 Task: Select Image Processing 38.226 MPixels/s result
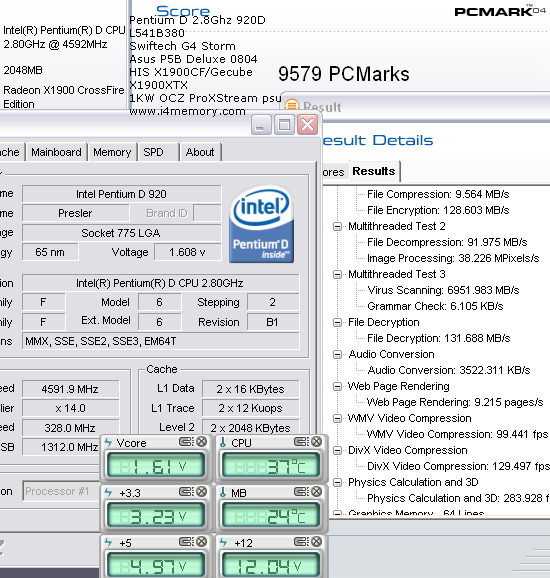[453, 258]
